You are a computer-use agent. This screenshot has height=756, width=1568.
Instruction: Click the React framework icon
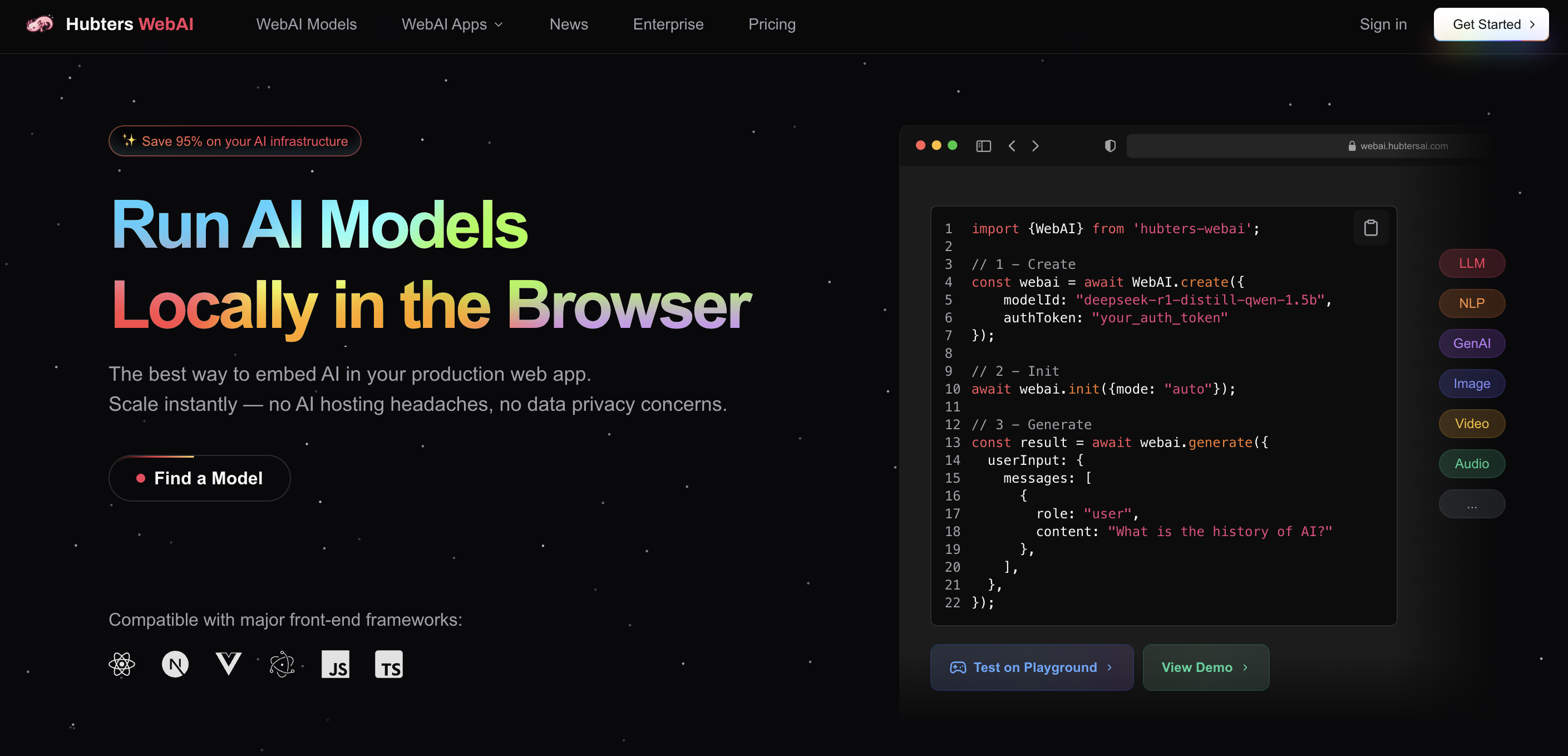(122, 664)
